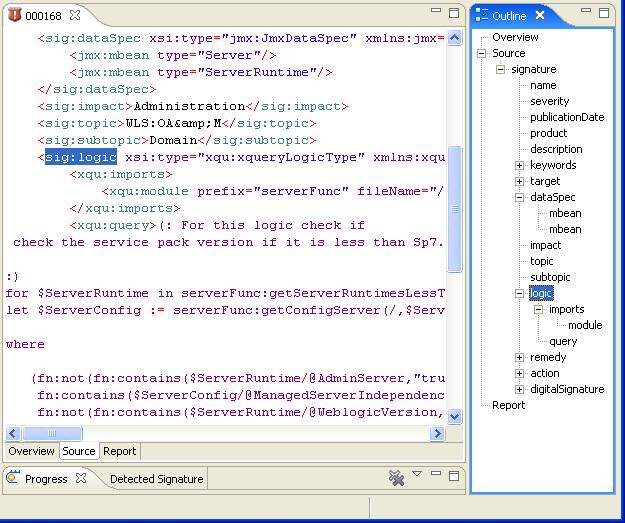Minimize the Outline panel

(x=586, y=10)
